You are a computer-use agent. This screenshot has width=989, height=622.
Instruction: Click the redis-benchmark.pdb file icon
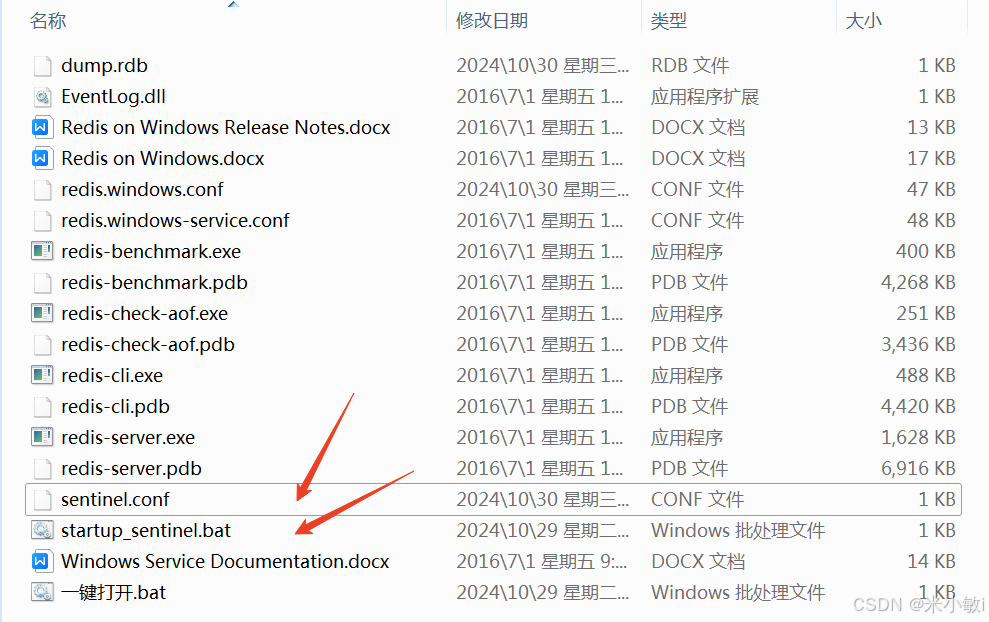coord(42,283)
